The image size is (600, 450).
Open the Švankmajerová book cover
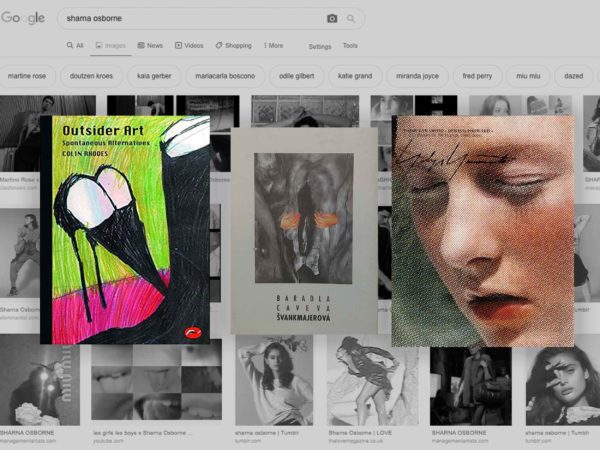click(x=304, y=231)
